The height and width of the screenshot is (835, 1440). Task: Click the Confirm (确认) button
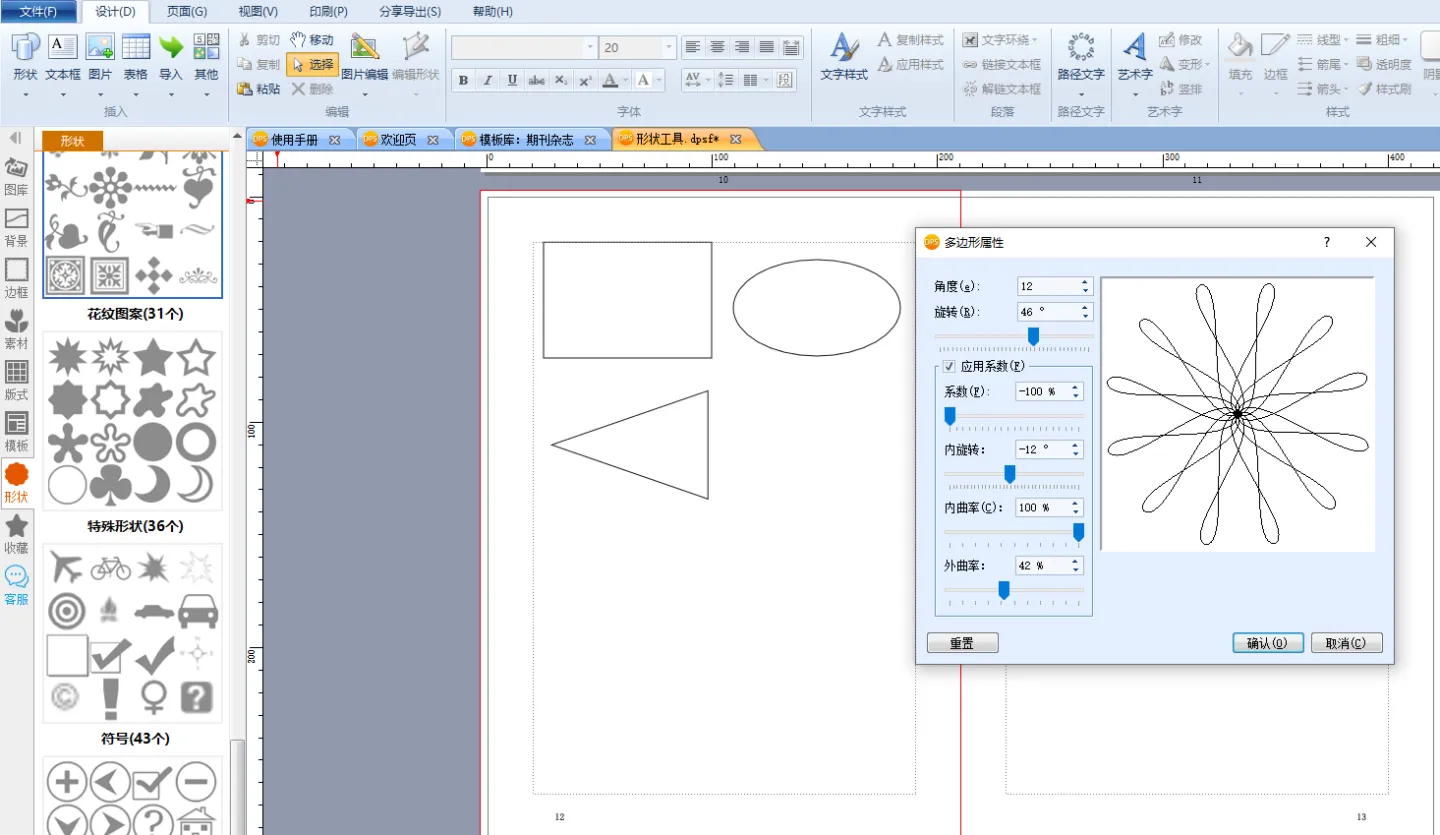(1267, 643)
